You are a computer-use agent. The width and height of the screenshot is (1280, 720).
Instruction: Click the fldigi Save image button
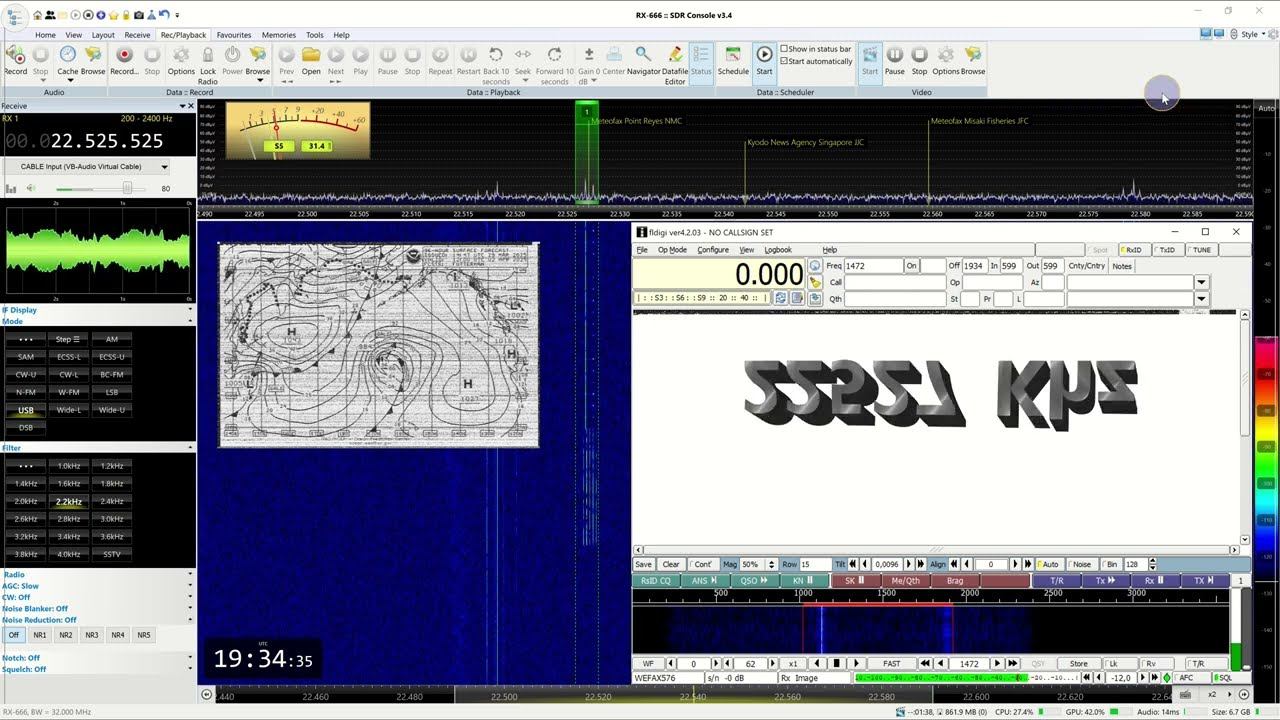(x=643, y=564)
